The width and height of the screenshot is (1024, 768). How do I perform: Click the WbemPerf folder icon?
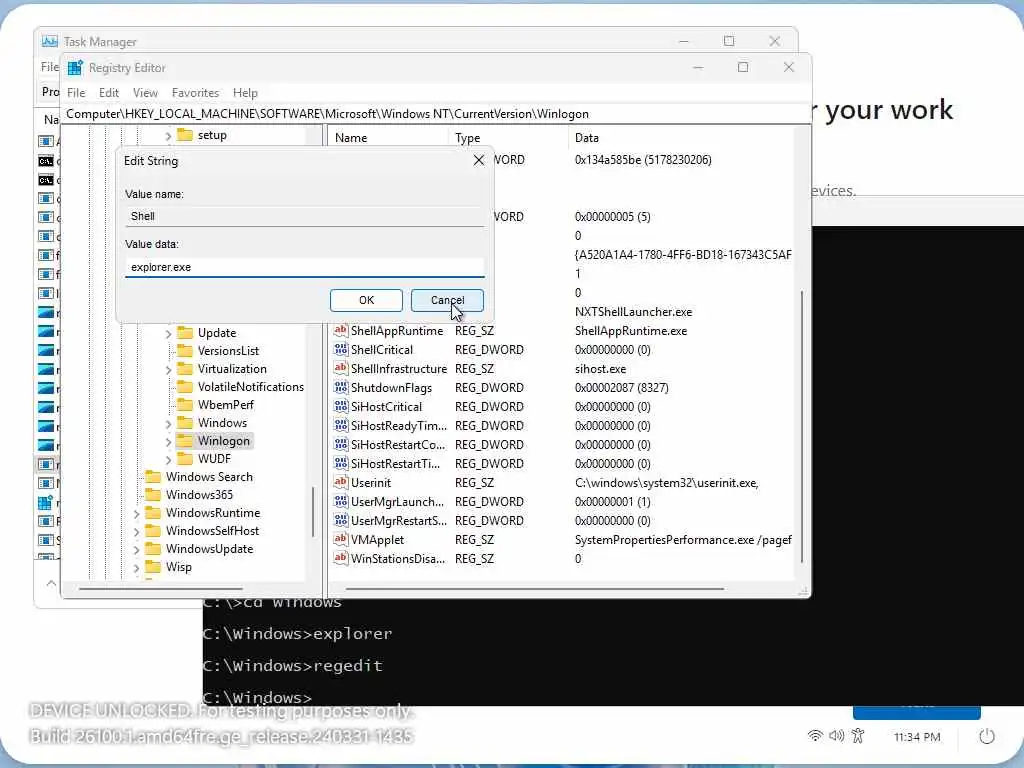pos(185,405)
